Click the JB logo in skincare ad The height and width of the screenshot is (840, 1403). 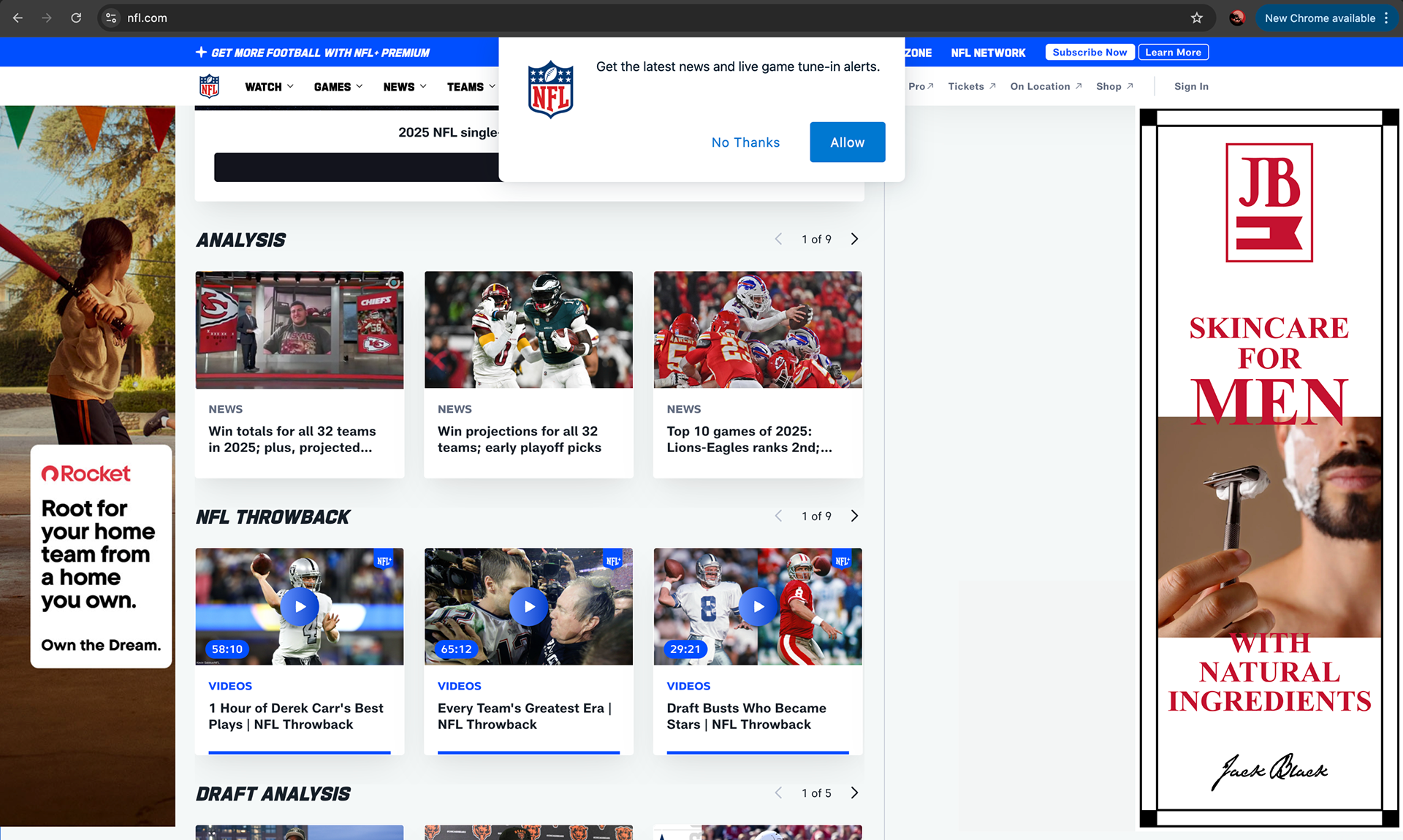[x=1269, y=202]
